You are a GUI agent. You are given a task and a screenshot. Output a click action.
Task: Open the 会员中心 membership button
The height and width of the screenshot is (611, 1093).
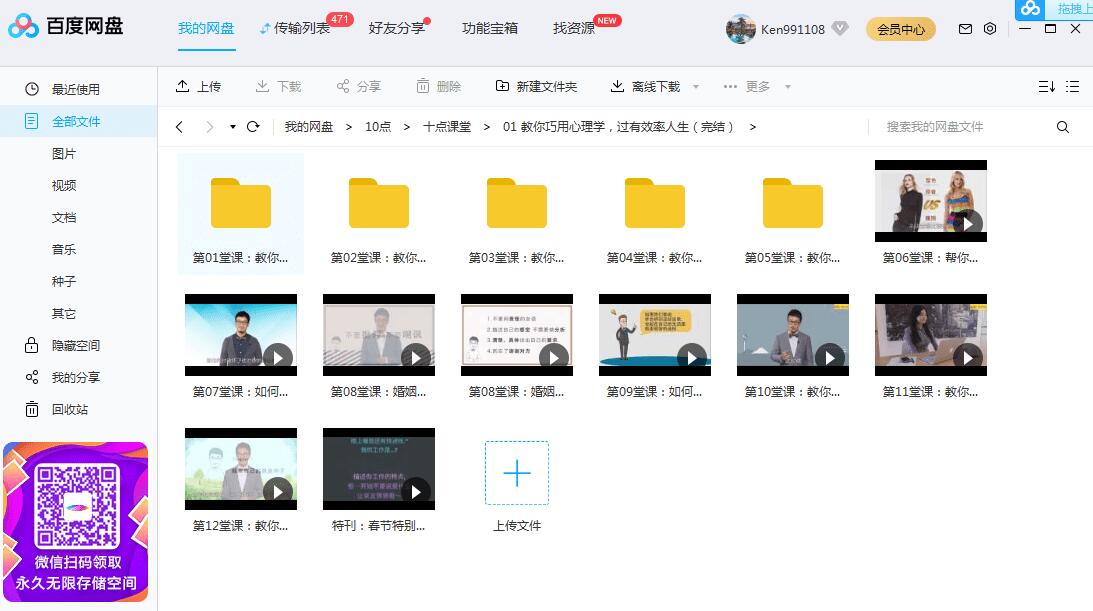[899, 29]
